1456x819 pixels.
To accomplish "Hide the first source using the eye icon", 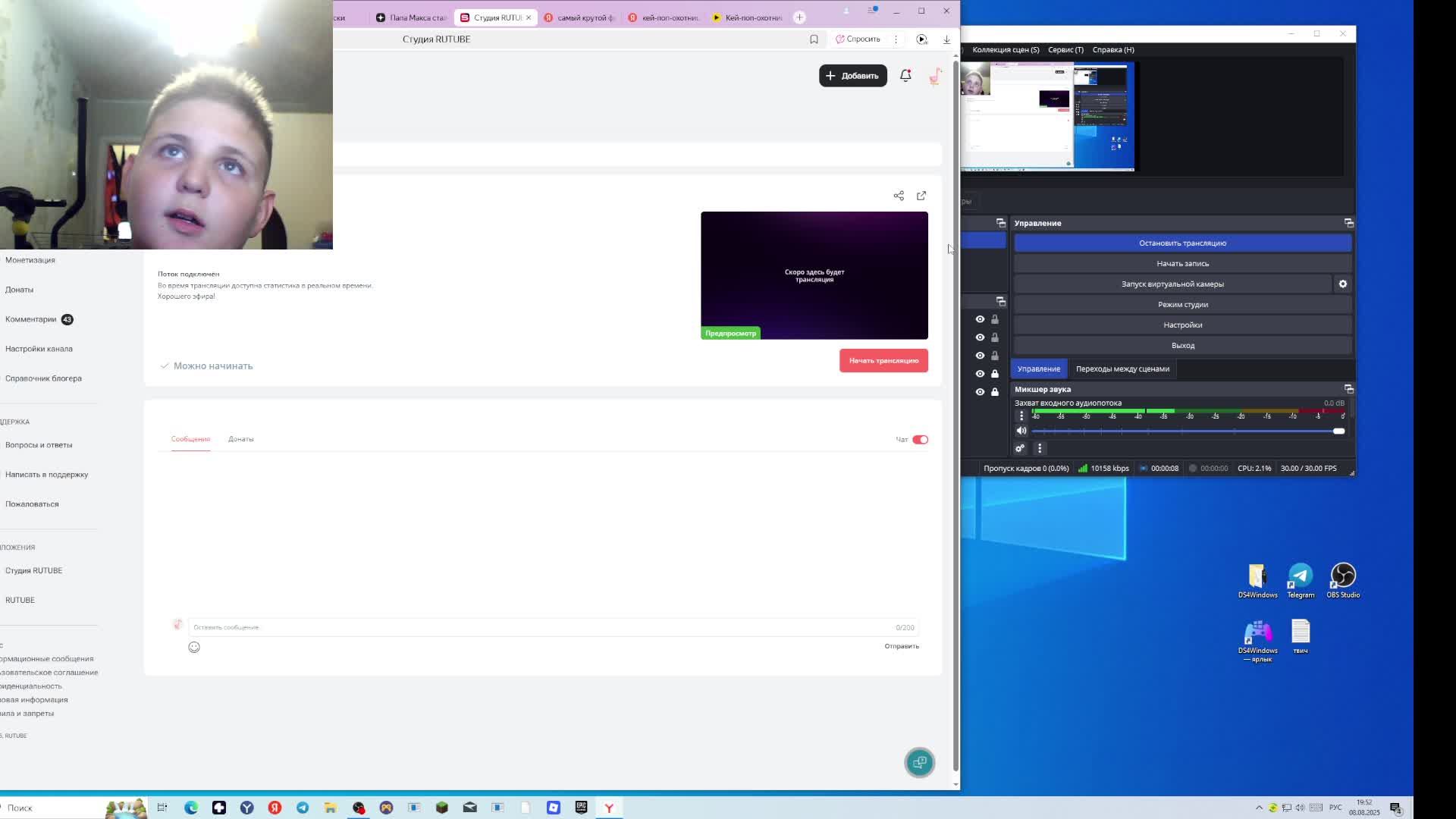I will 980,319.
